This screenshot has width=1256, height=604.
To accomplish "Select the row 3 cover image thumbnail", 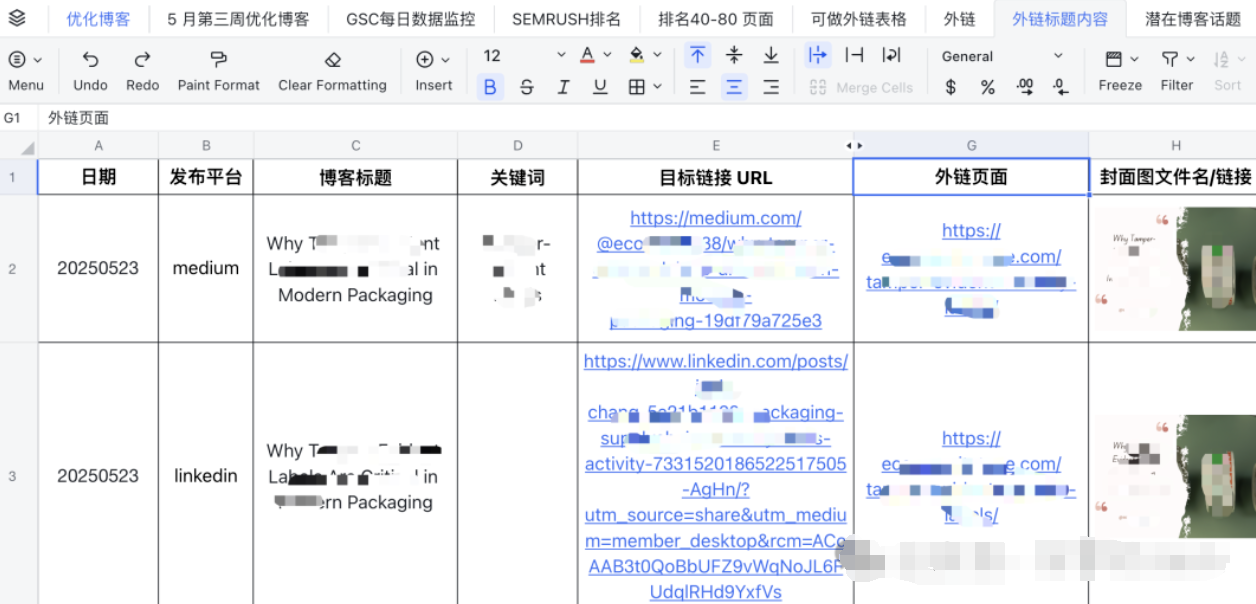I will tap(1173, 476).
